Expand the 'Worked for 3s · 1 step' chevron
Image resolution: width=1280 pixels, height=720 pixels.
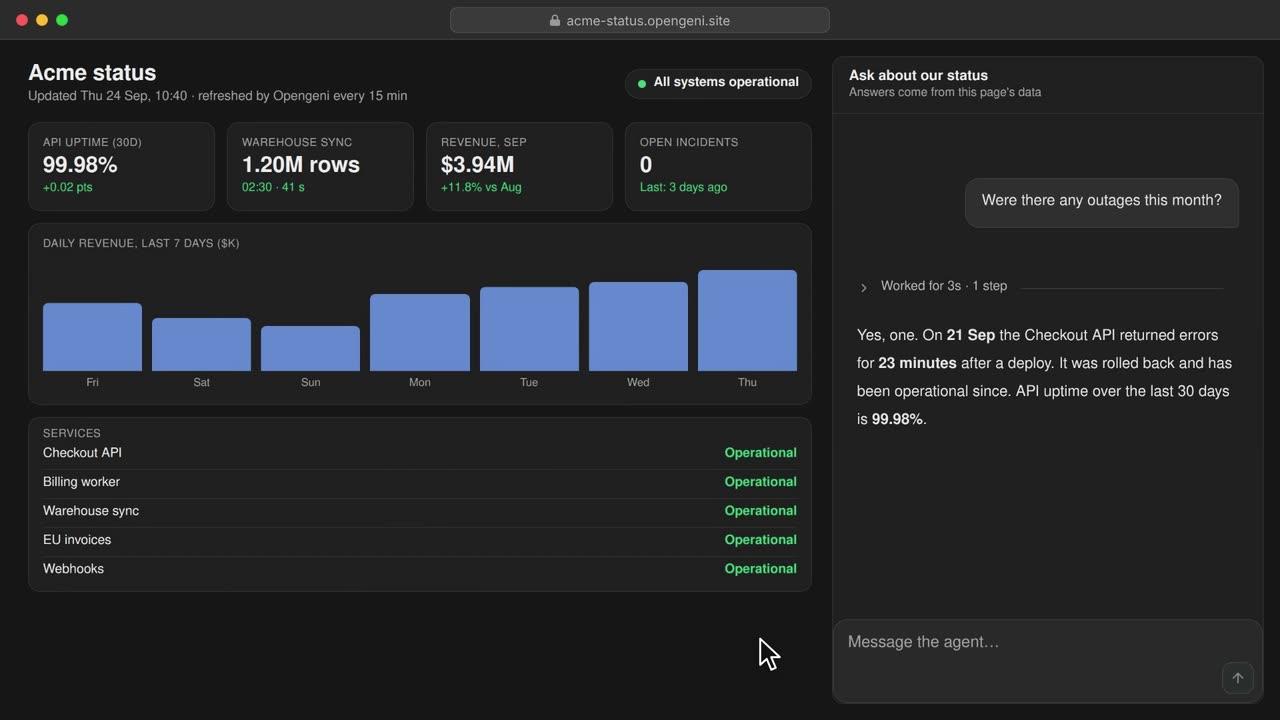click(864, 287)
